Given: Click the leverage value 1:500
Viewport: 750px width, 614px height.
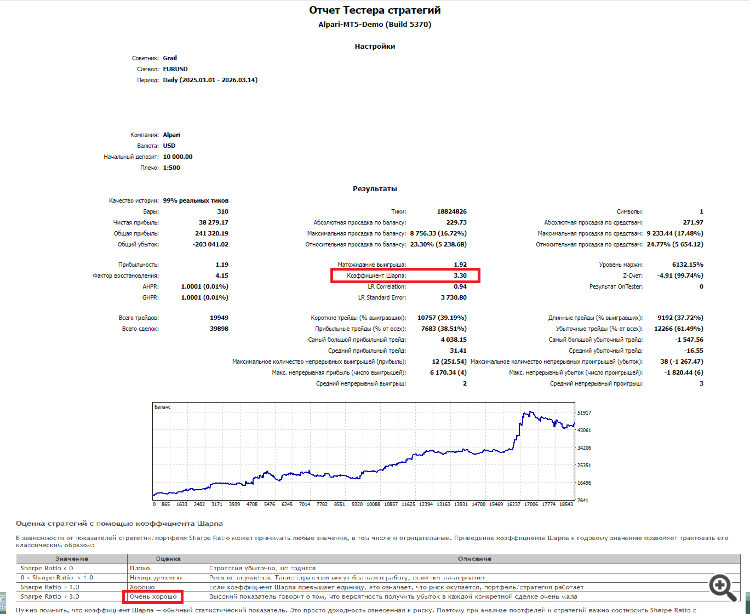Looking at the screenshot, I should 171,168.
